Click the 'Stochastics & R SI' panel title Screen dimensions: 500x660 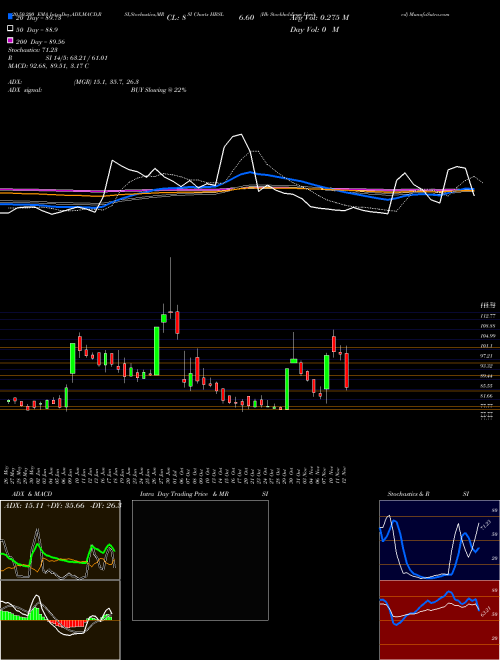(x=428, y=494)
